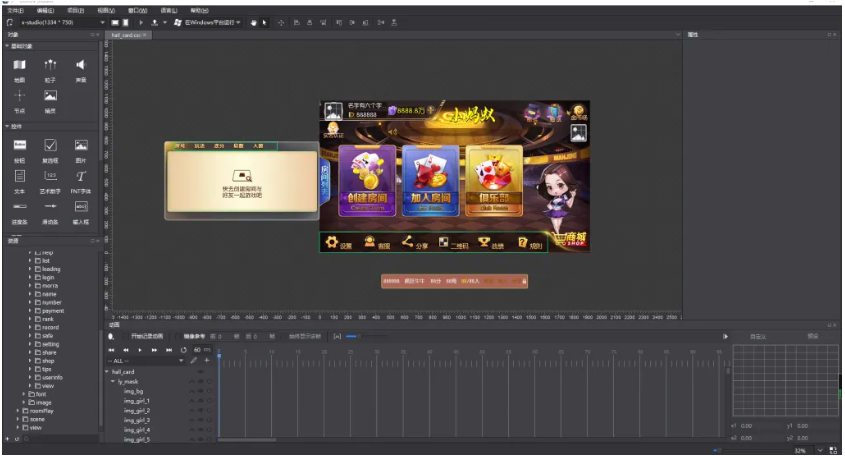Screen dimensions: 845x456
Task: Select the Sound speaker object icon
Action: click(x=81, y=65)
